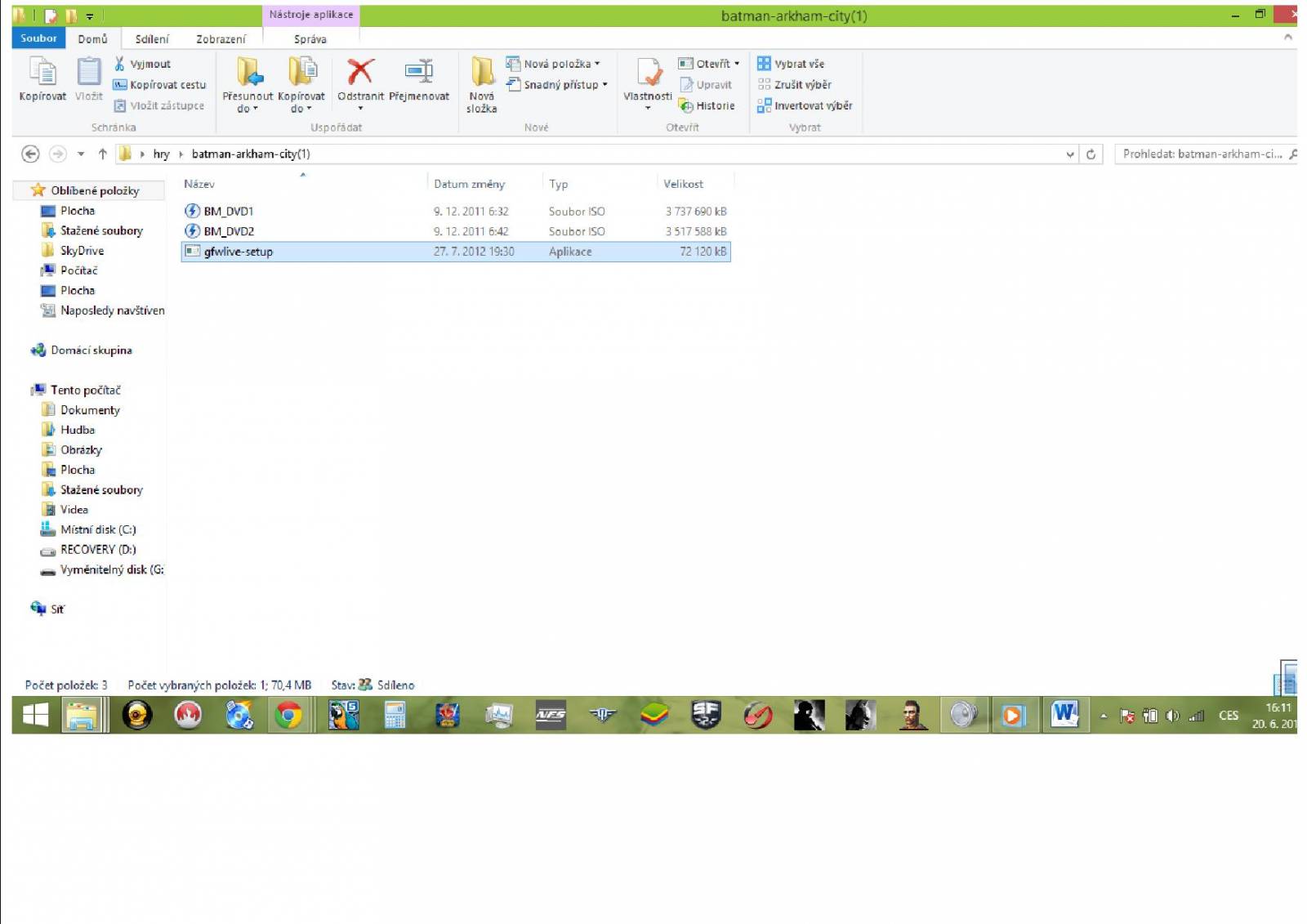Open Microsoft Word from the taskbar

click(1065, 716)
